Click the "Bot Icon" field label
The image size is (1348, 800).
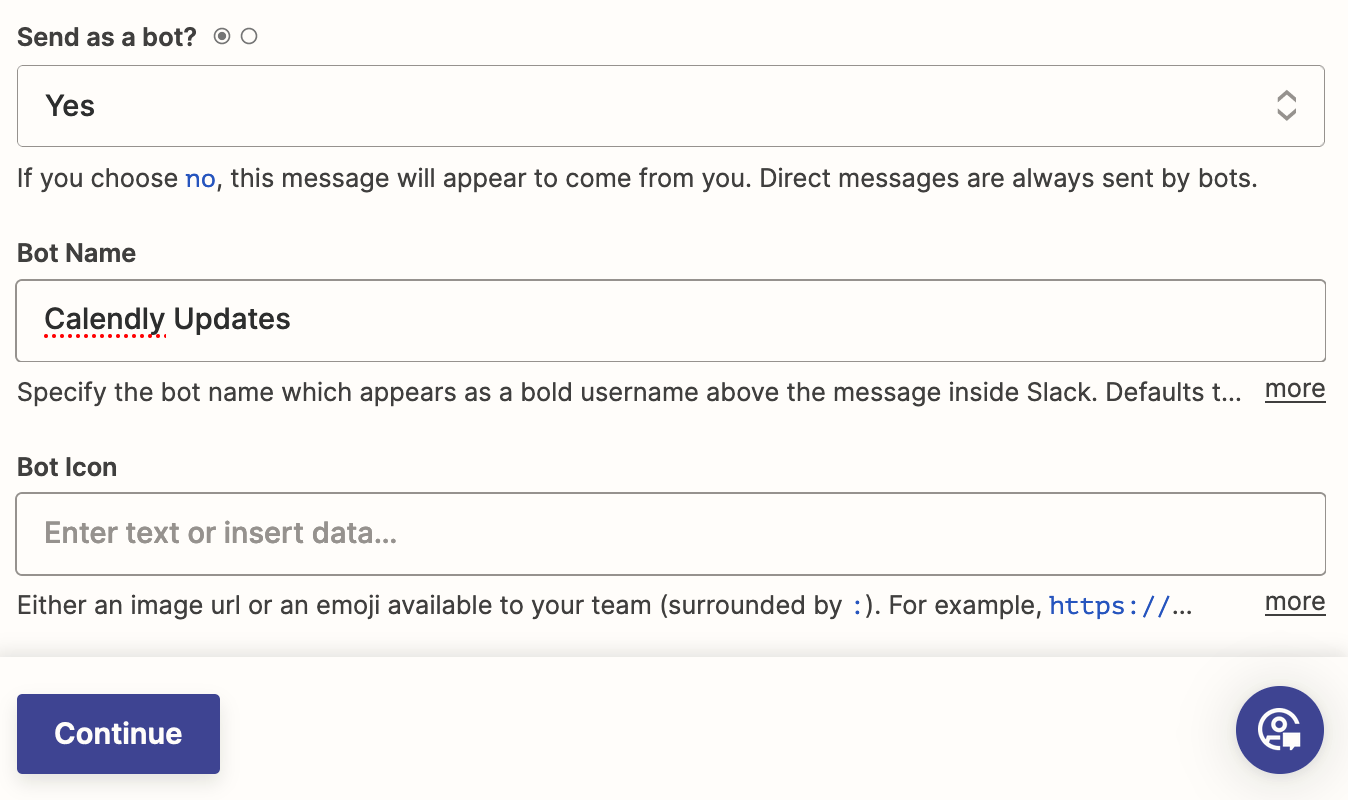67,467
